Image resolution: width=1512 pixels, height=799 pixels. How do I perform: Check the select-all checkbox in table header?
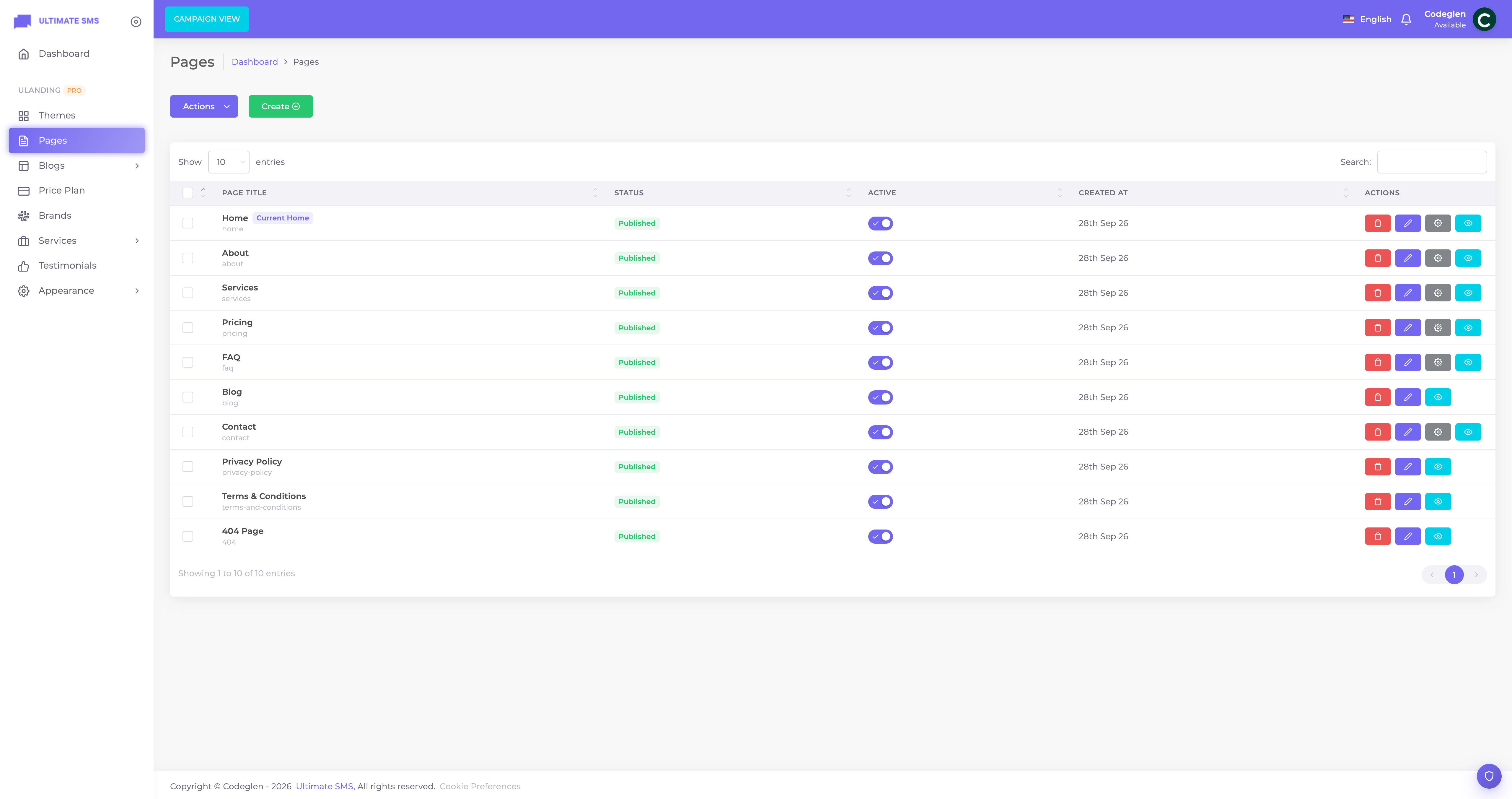click(188, 193)
